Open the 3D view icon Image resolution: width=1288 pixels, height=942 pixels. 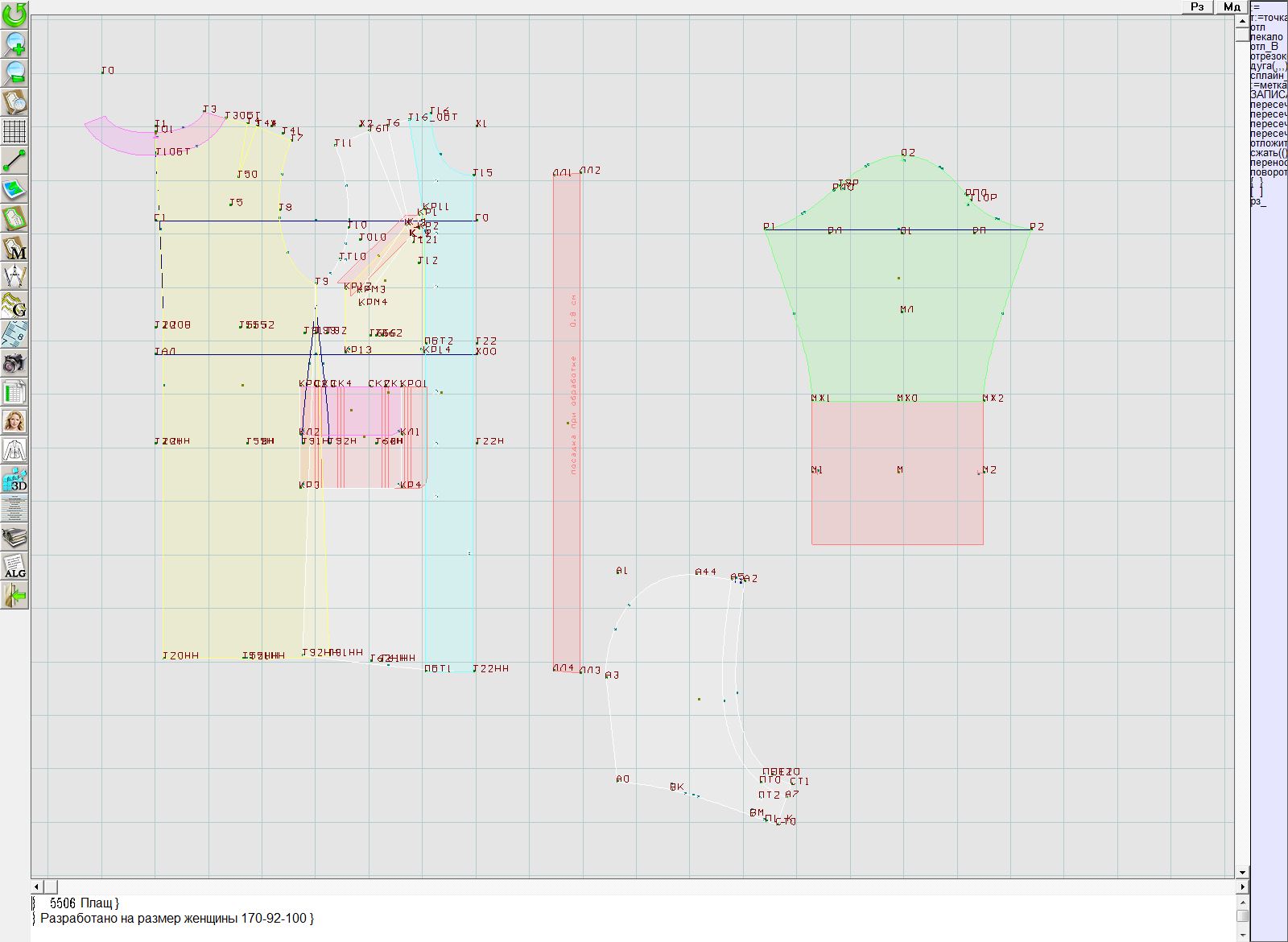(x=14, y=480)
